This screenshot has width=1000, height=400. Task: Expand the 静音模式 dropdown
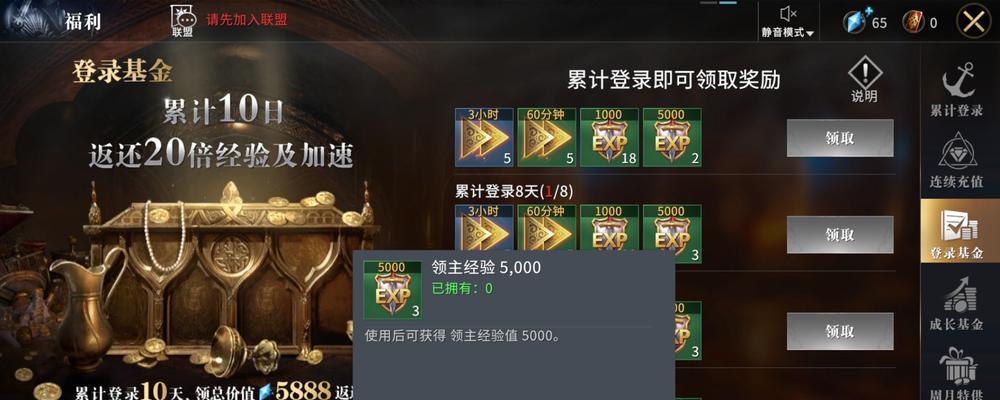[788, 33]
